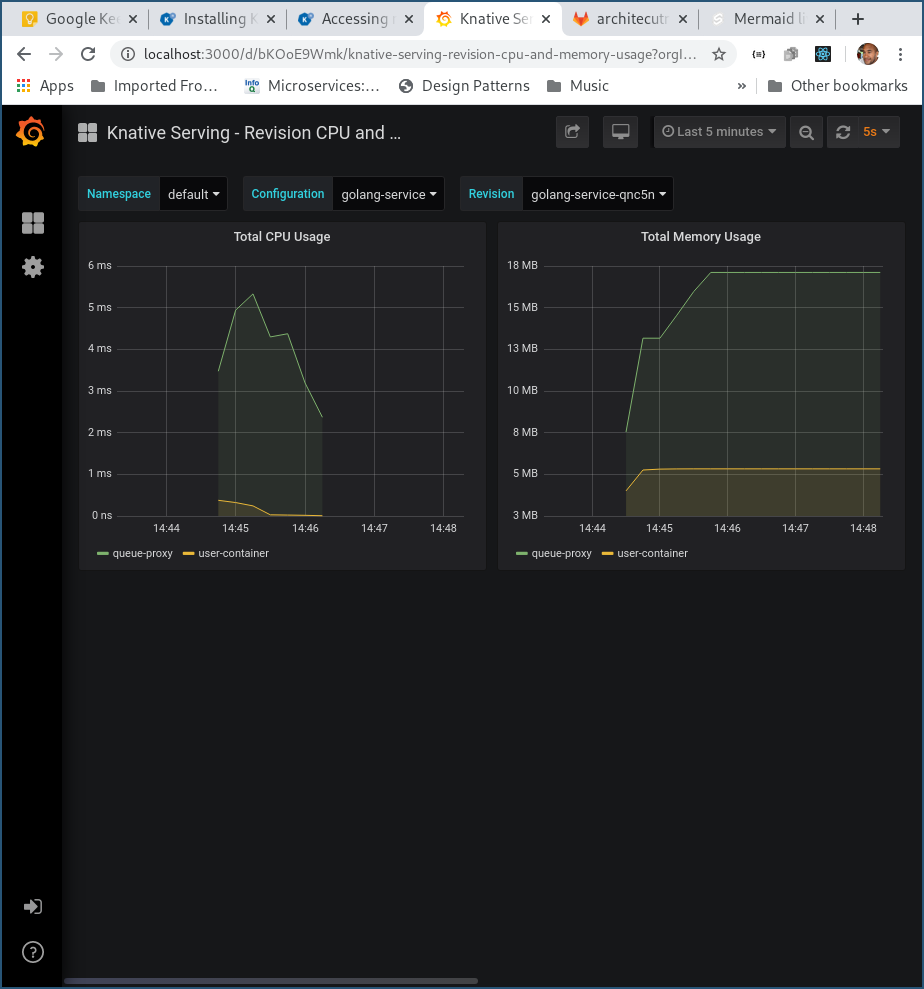Cycle view mode with the monitor icon

pyautogui.click(x=620, y=132)
